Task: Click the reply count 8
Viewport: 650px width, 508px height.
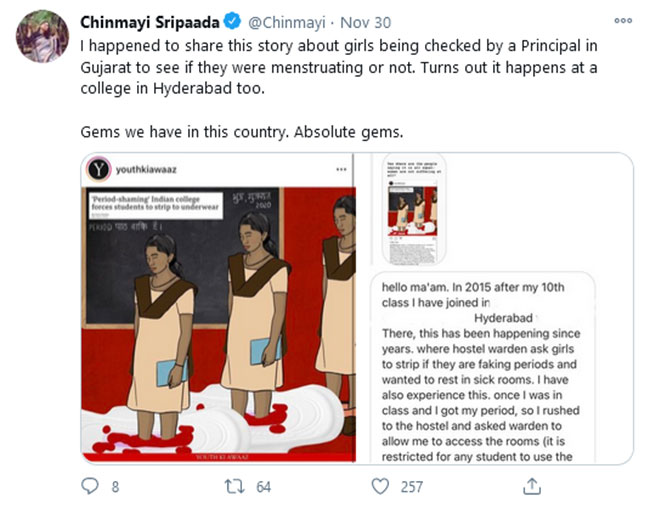Action: (x=116, y=488)
